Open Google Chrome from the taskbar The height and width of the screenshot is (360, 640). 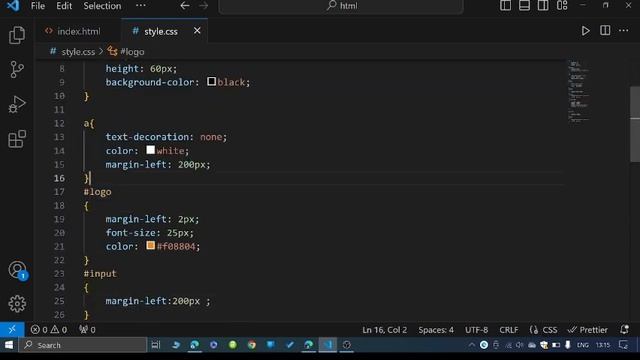pos(252,345)
